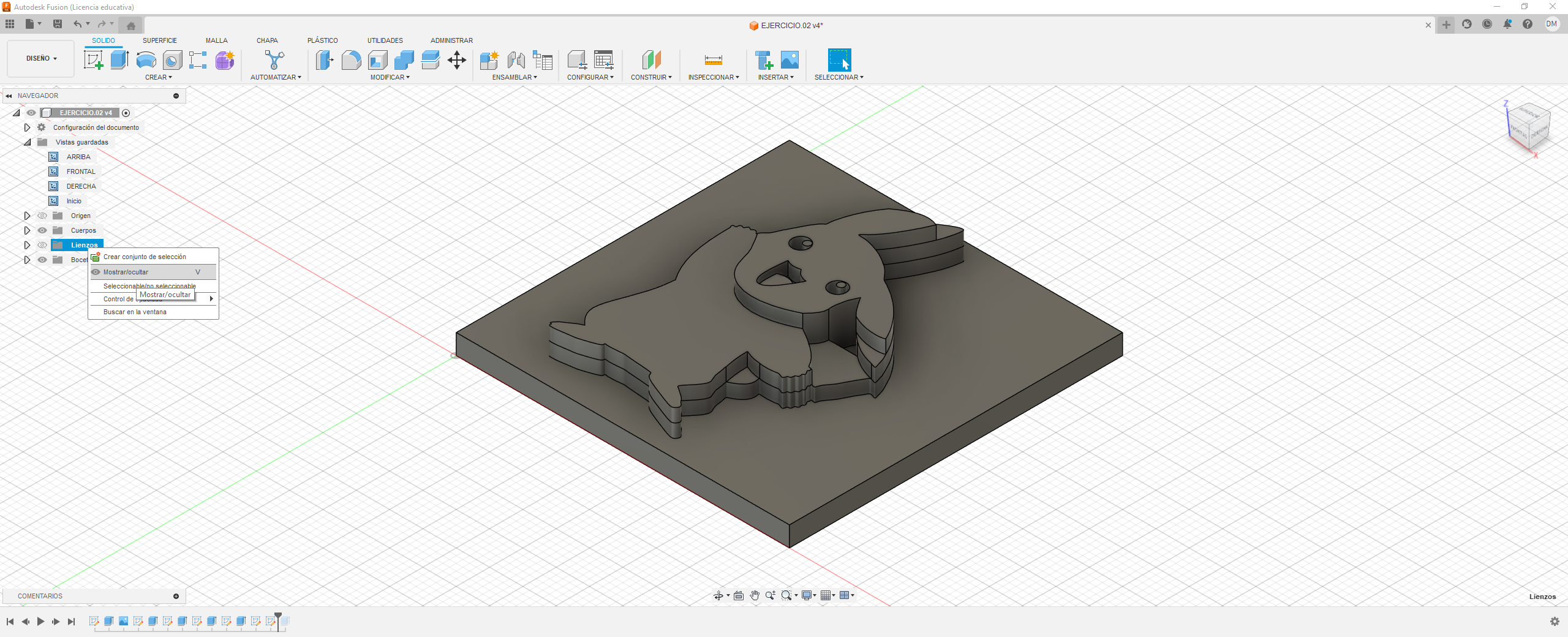Click the Home button in the quick toolbar
The image size is (1568, 637).
click(130, 25)
